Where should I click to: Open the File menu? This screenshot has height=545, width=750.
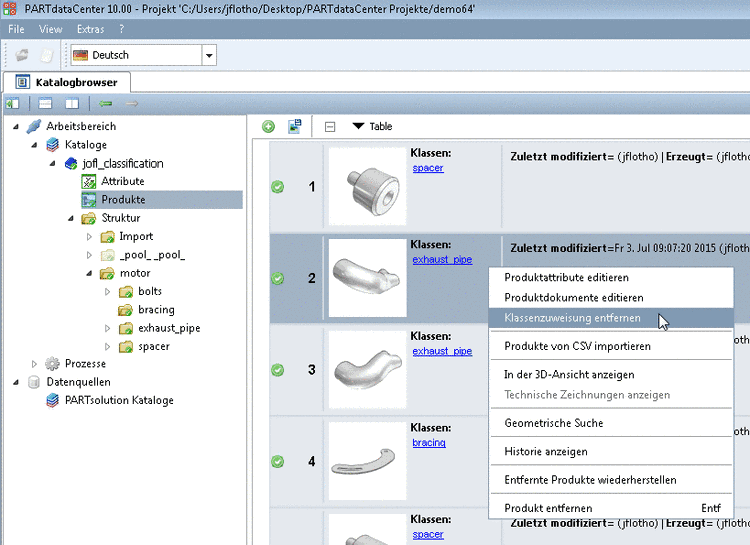click(x=16, y=29)
